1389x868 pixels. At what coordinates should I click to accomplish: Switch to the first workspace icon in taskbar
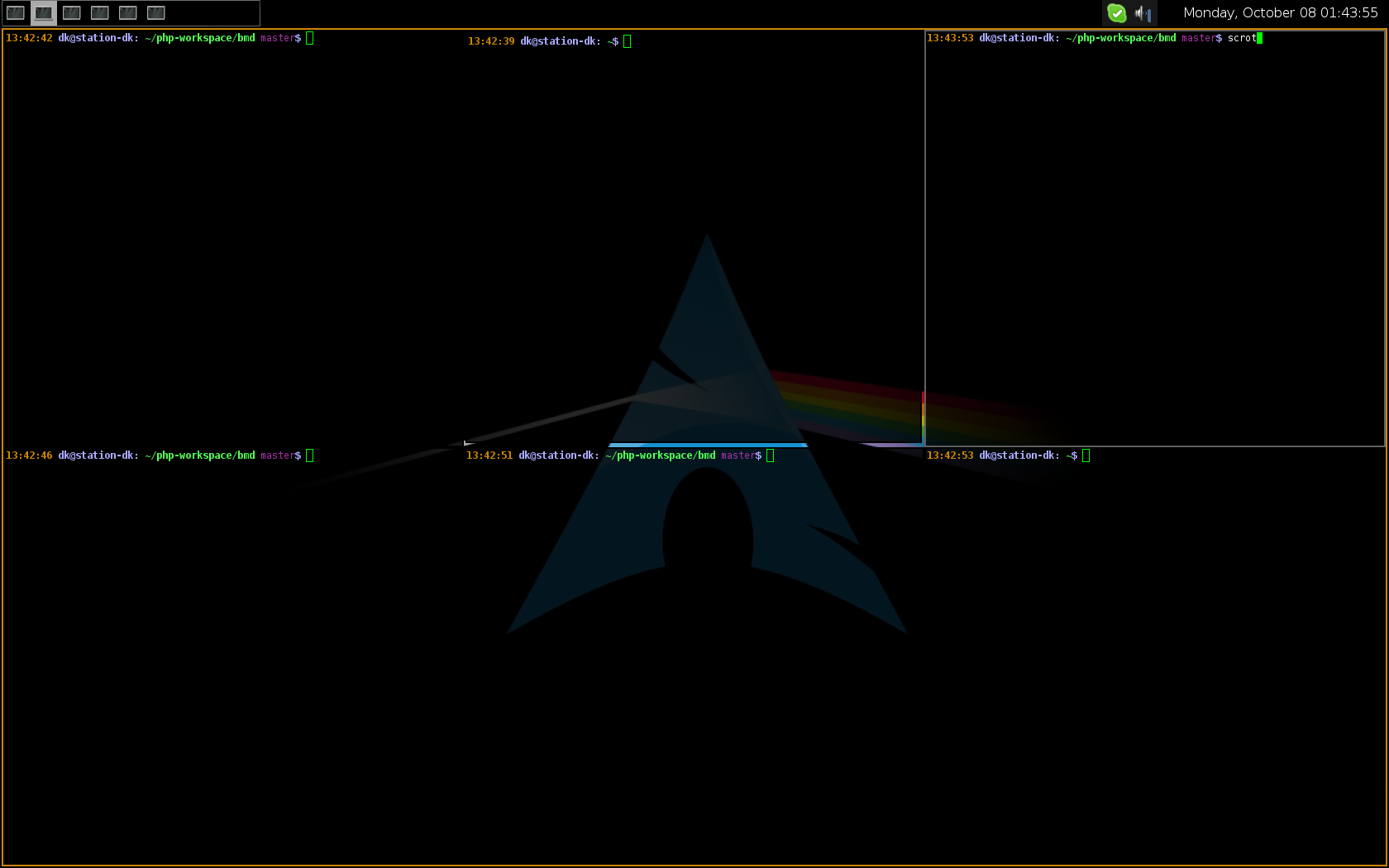point(16,12)
